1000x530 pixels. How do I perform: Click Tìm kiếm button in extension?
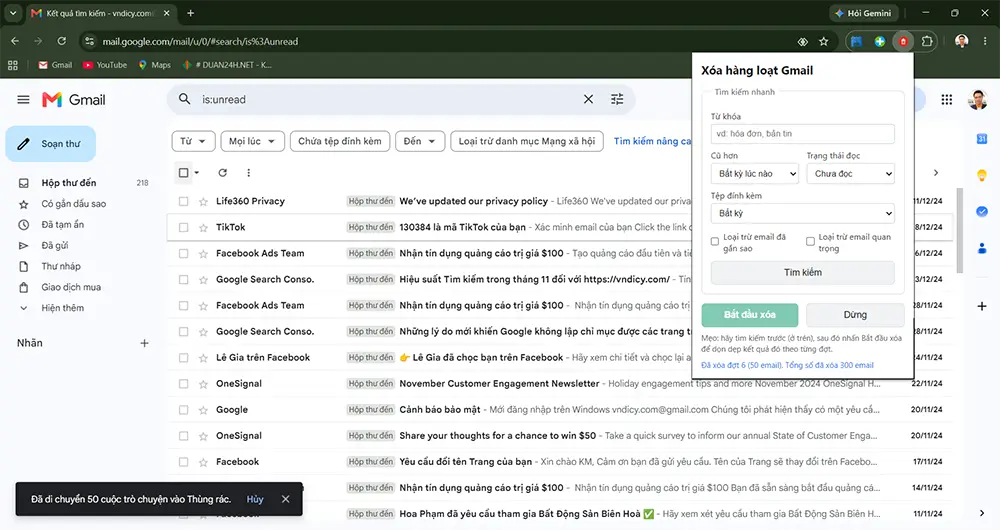tap(802, 272)
